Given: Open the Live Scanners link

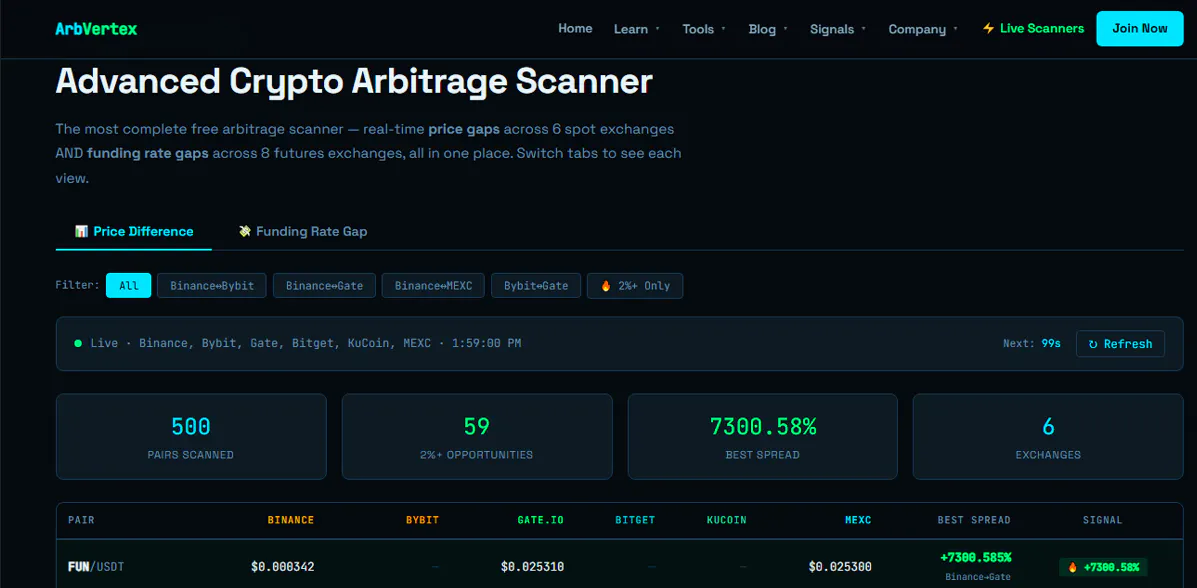Looking at the screenshot, I should point(1033,28).
